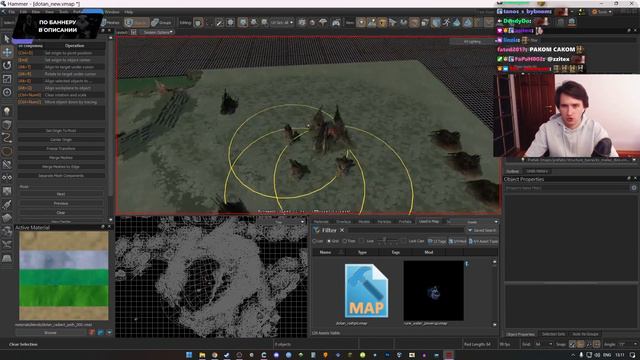Open the red icon beside Browse button

(x=92, y=333)
